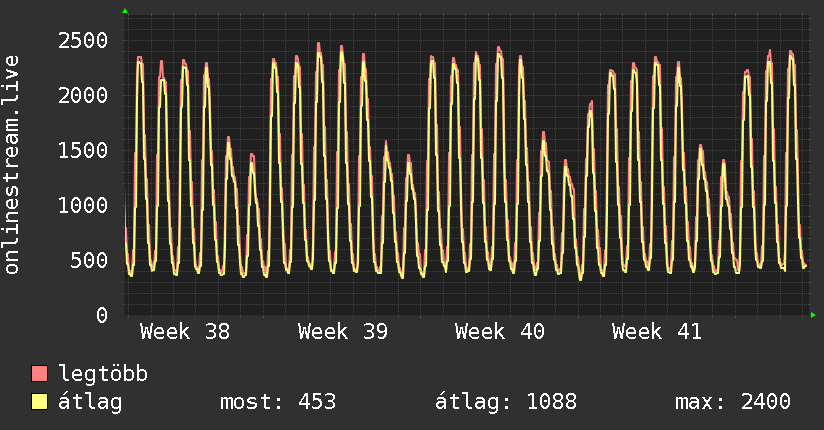Click the 'max: 2400' value
Viewport: 824px width, 430px height.
[x=733, y=402]
